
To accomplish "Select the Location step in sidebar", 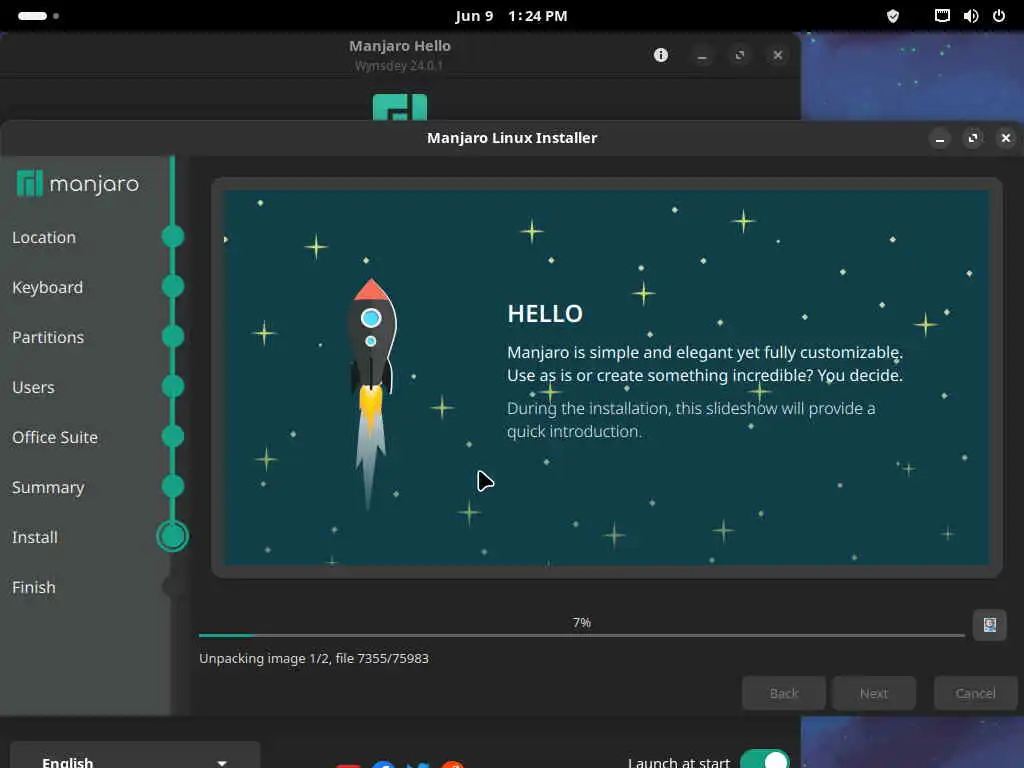I will 44,238.
